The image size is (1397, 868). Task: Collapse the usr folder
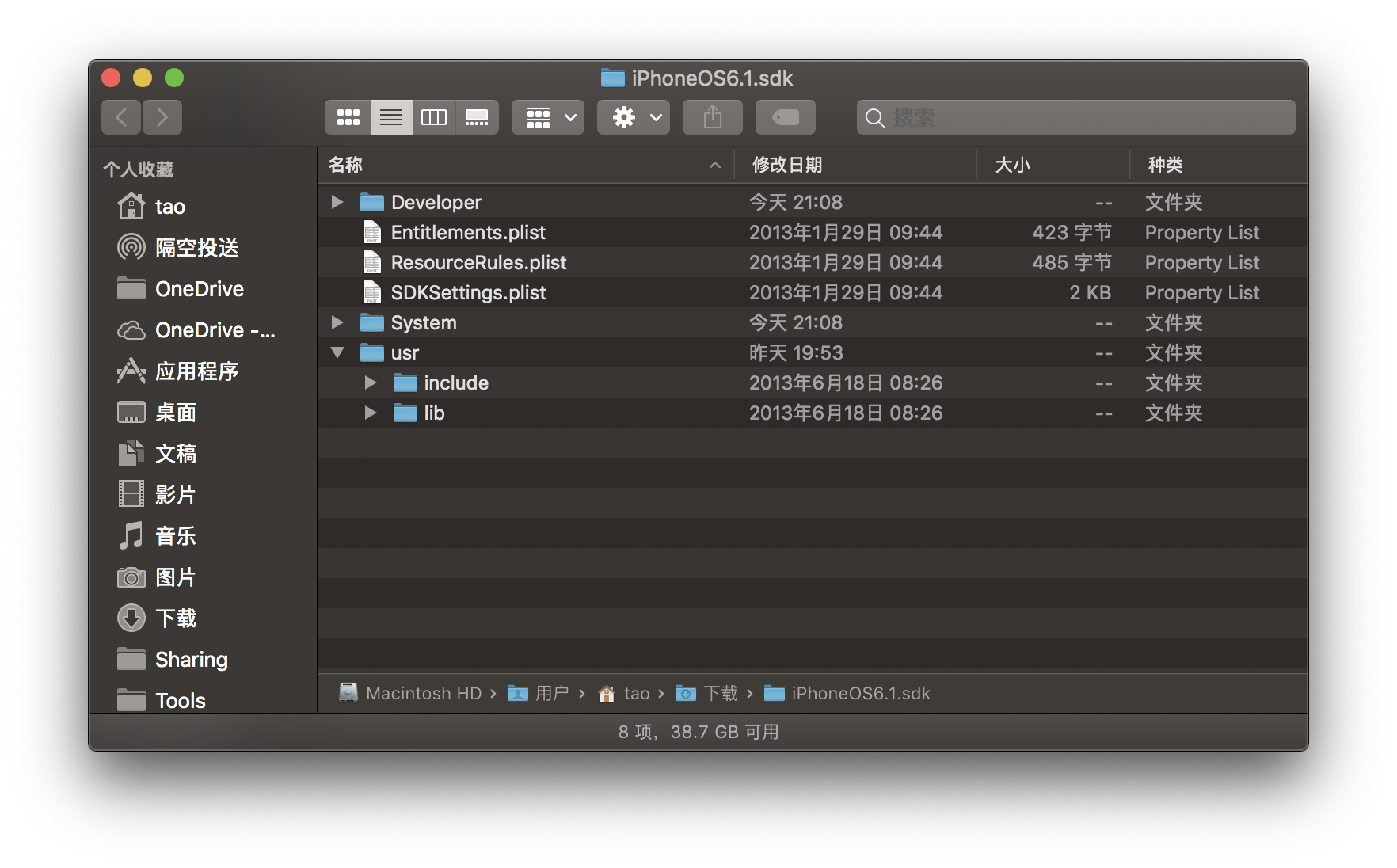coord(337,352)
